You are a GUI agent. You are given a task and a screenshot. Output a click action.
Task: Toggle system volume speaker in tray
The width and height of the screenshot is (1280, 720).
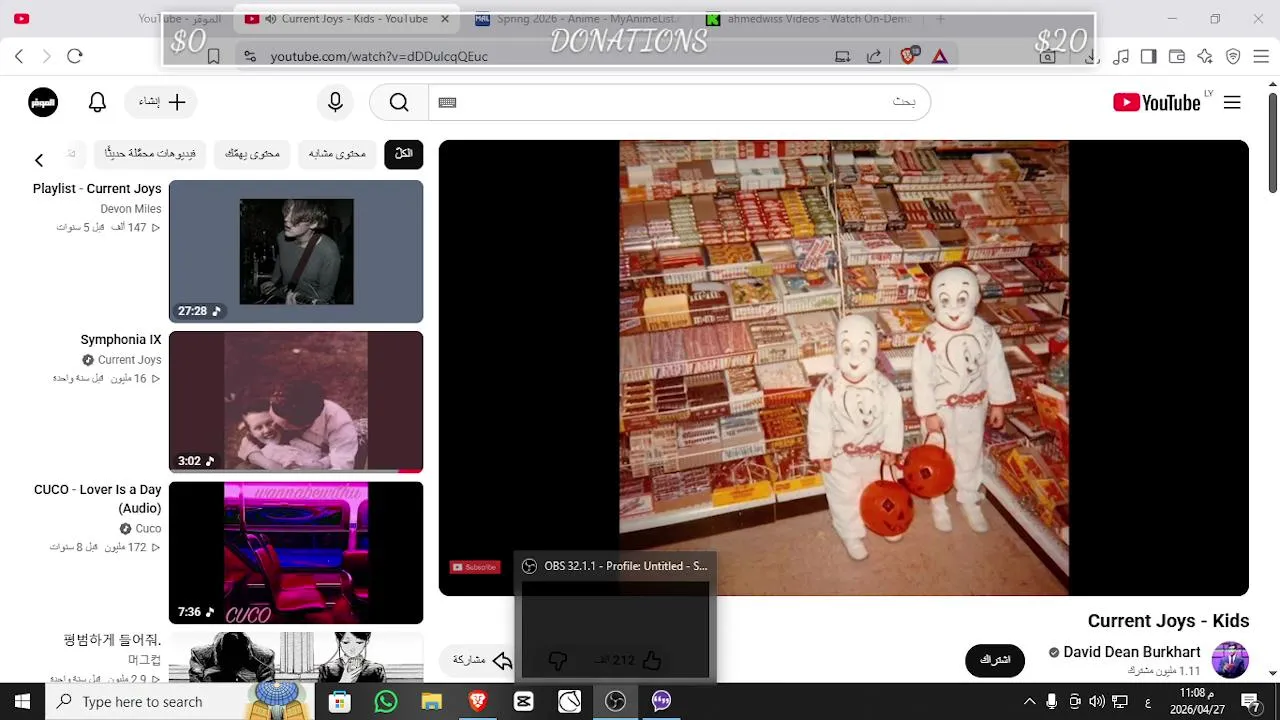click(x=1097, y=701)
